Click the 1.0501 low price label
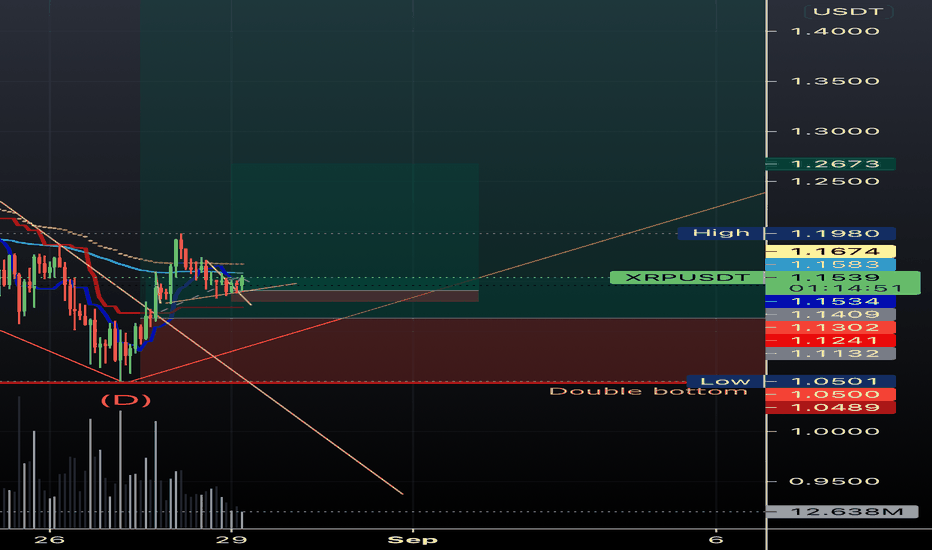This screenshot has height=550, width=932. 830,381
